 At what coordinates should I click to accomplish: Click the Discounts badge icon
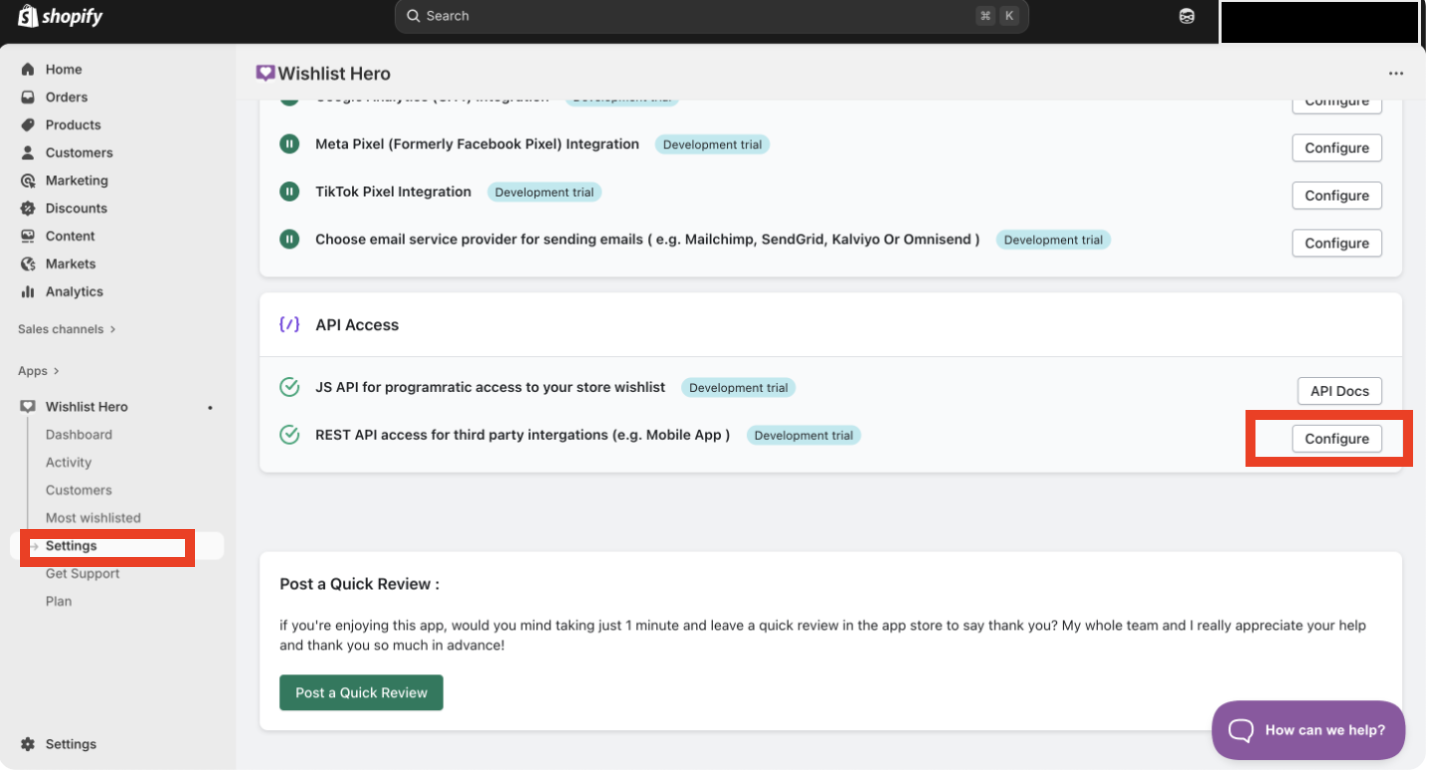point(28,208)
